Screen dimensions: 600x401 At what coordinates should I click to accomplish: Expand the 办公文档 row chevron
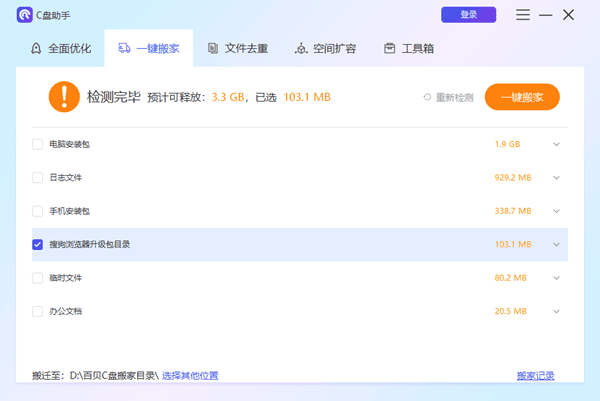point(557,311)
